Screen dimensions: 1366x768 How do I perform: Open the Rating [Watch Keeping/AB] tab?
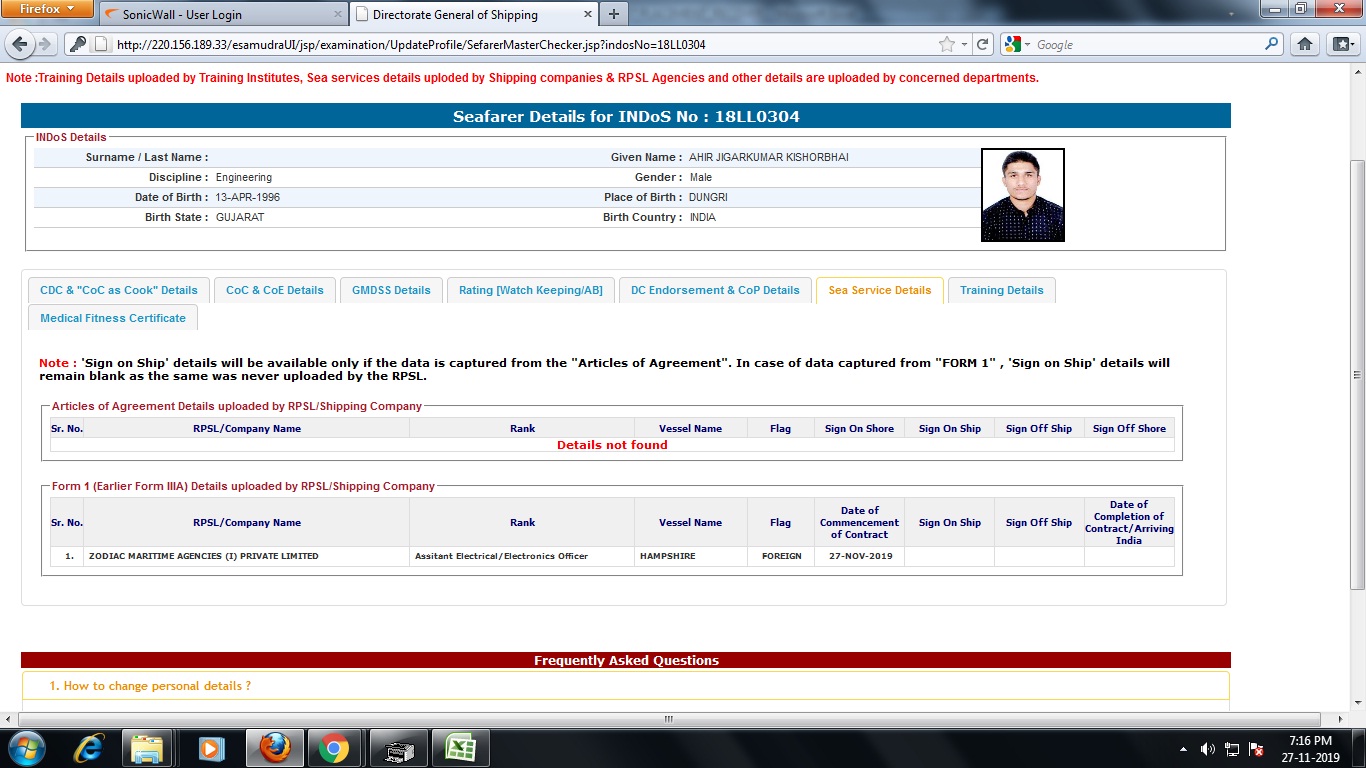click(531, 290)
